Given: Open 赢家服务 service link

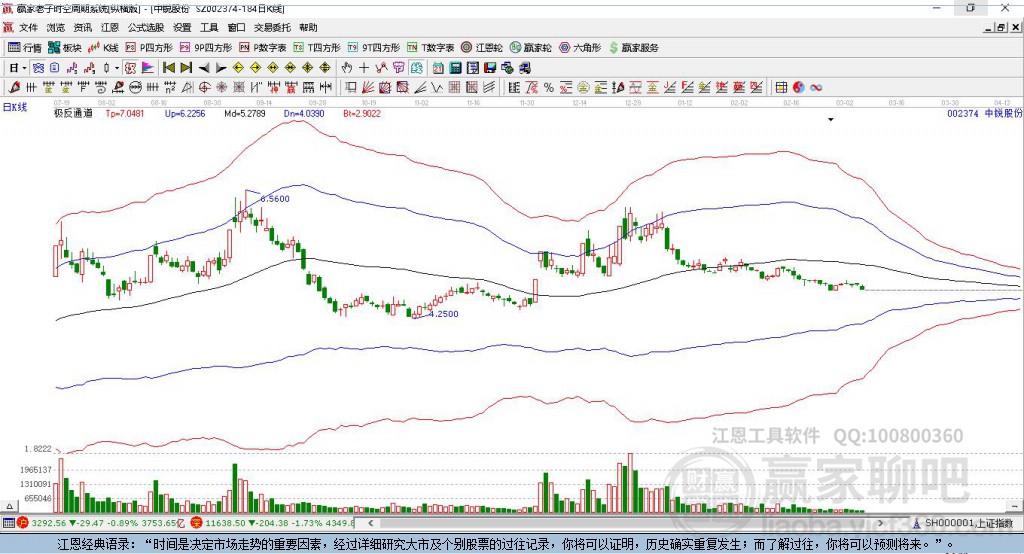Looking at the screenshot, I should pyautogui.click(x=633, y=48).
